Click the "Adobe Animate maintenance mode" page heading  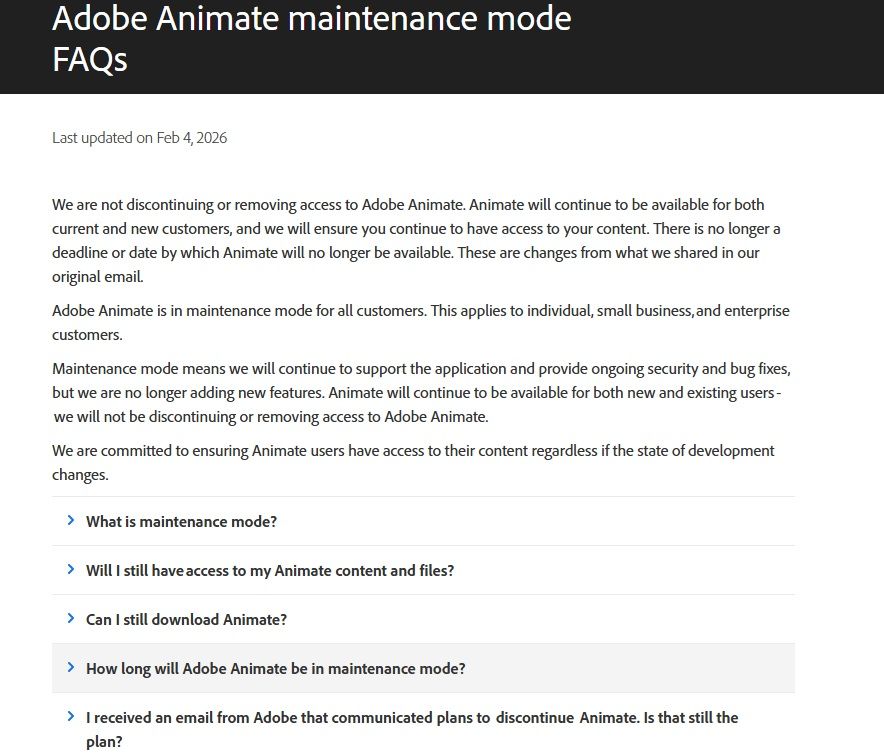tap(311, 18)
